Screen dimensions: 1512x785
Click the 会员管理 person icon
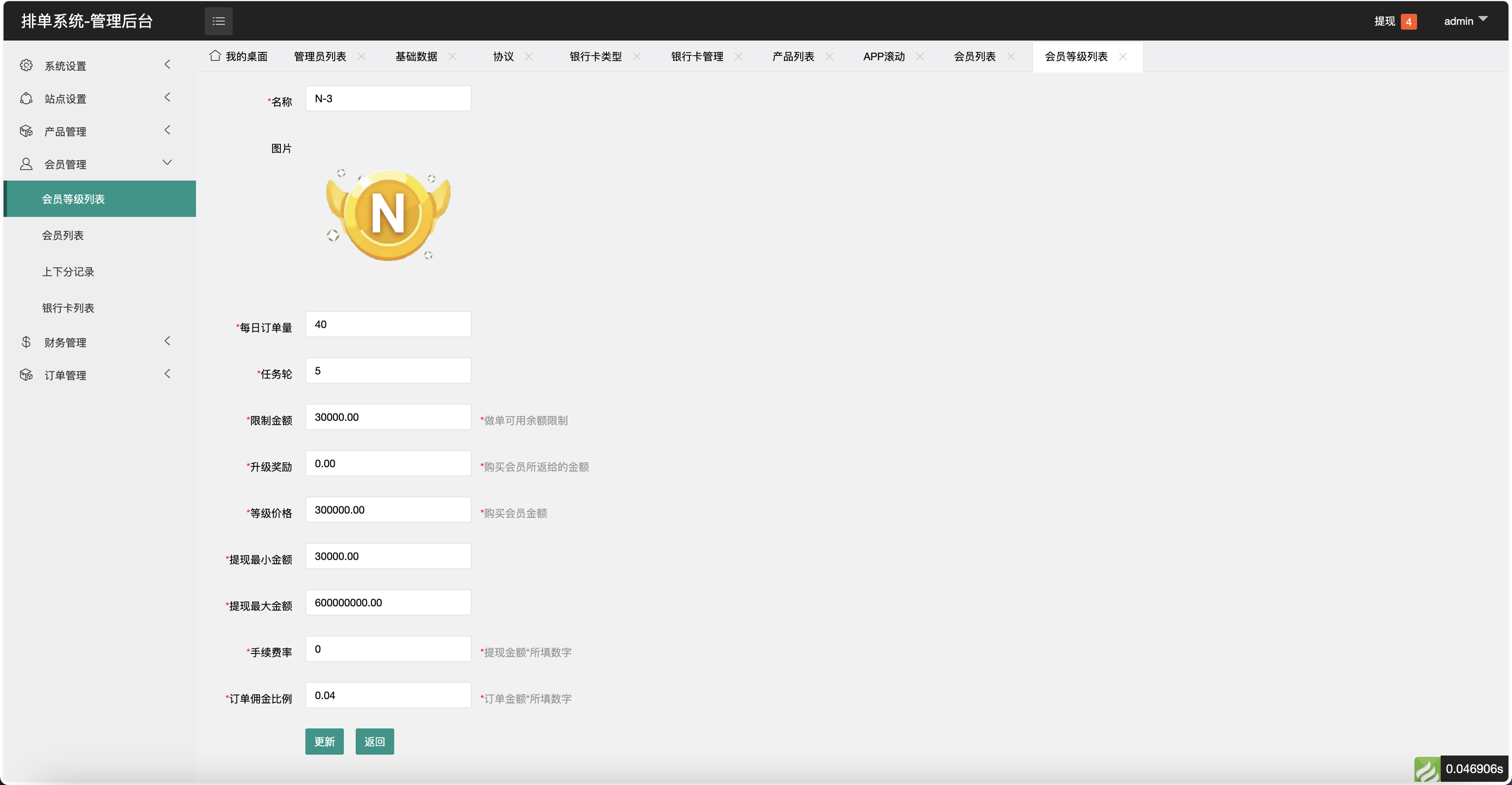pyautogui.click(x=26, y=164)
